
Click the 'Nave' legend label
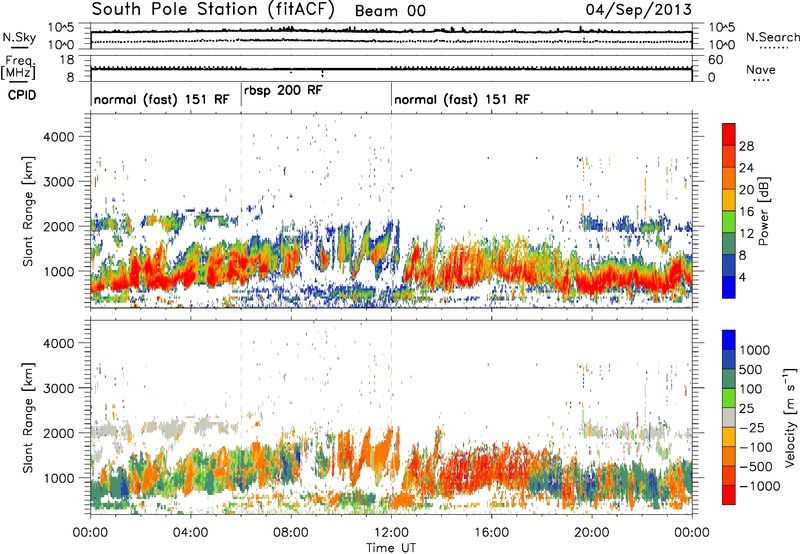point(761,70)
